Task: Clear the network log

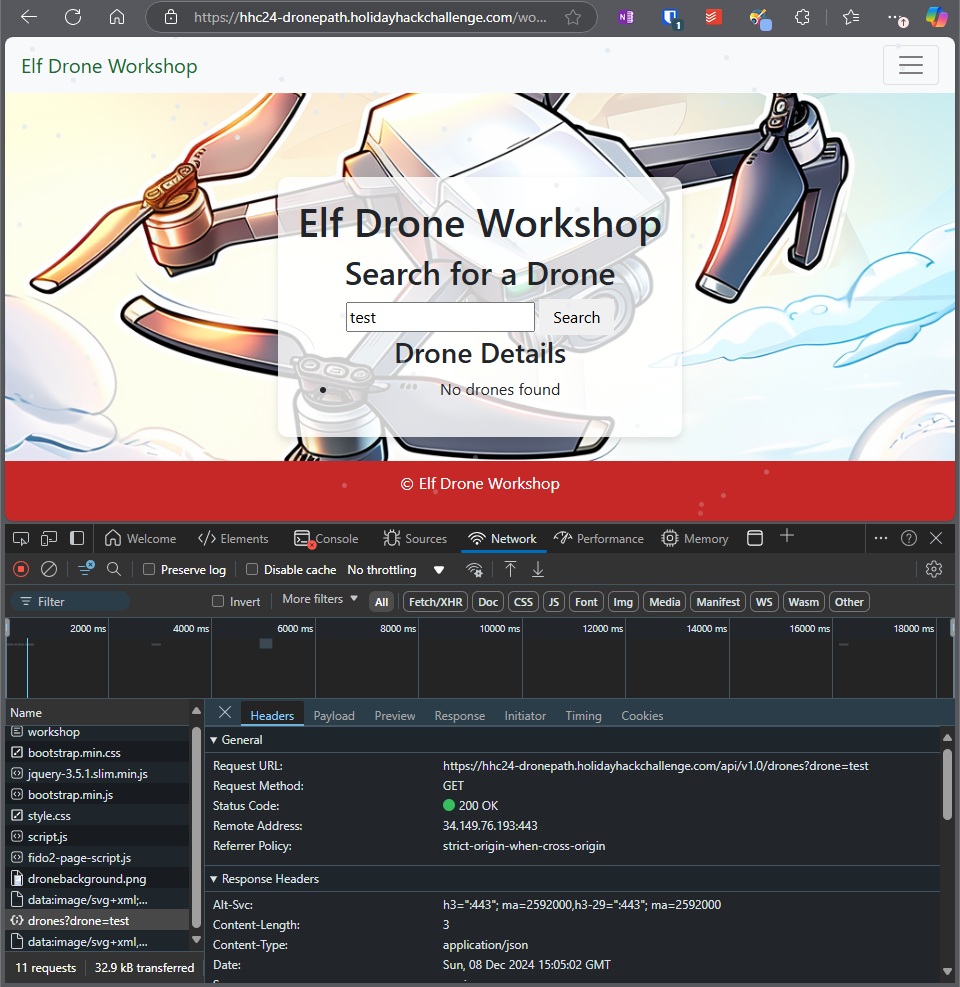Action: 48,569
